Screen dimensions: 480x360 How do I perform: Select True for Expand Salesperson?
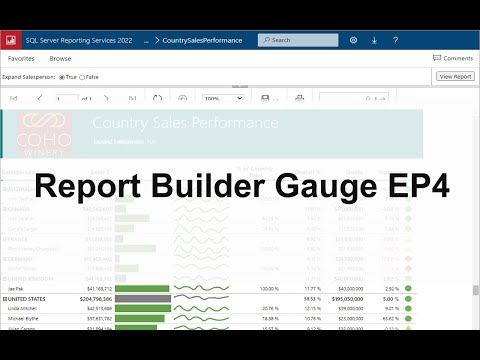pyautogui.click(x=62, y=77)
